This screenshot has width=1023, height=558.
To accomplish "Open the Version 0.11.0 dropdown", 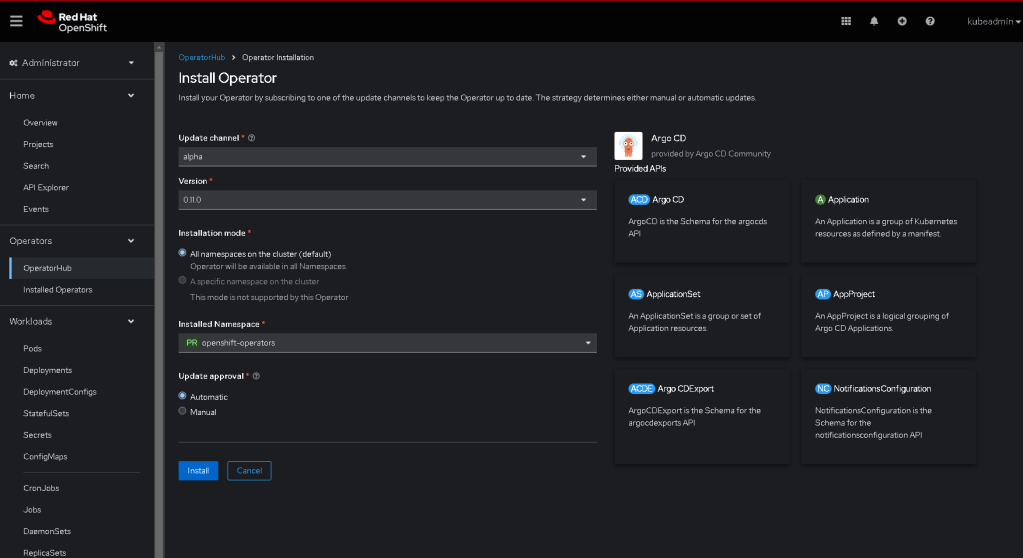I will point(388,200).
